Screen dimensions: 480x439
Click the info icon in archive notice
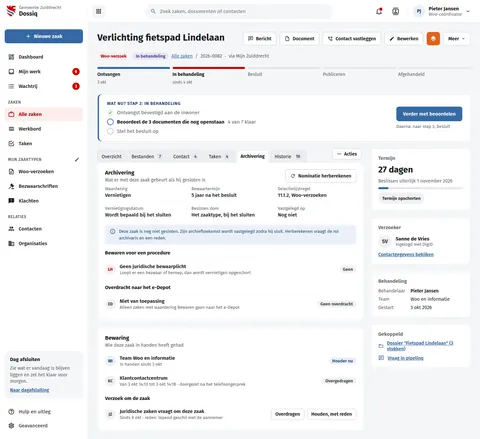click(x=113, y=231)
